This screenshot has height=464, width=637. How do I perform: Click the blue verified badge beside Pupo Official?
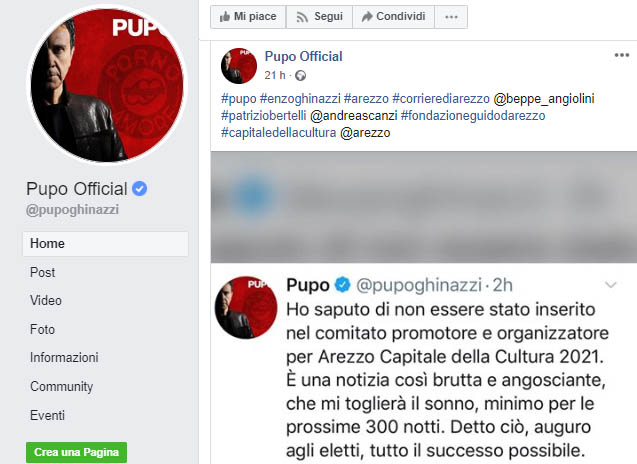click(x=139, y=189)
